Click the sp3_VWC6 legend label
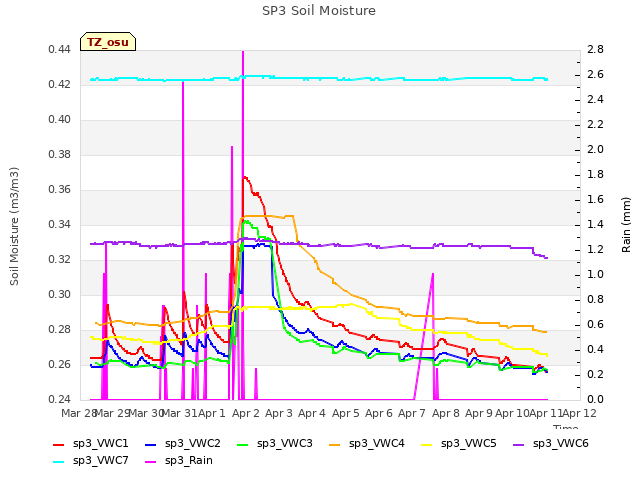640x480 pixels. (x=560, y=443)
